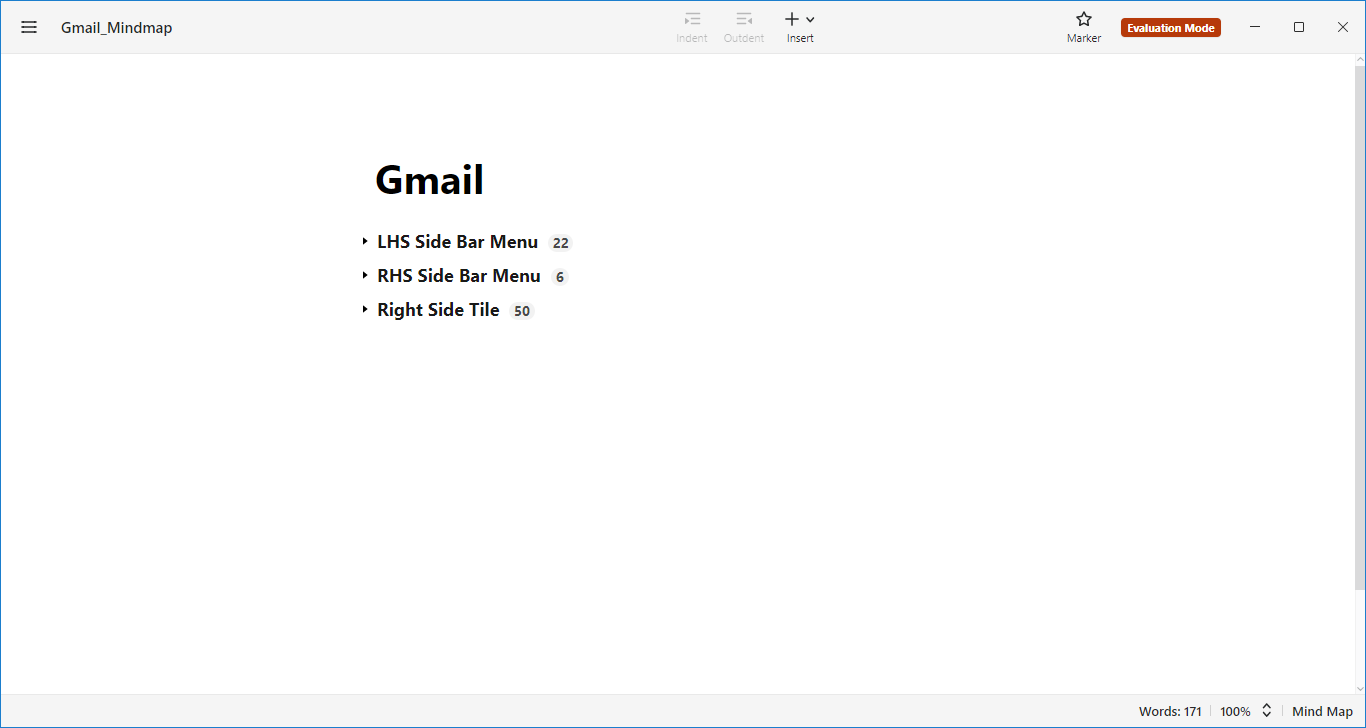Click the 6 subtopic count badge
Viewport: 1366px width, 728px height.
tap(560, 277)
